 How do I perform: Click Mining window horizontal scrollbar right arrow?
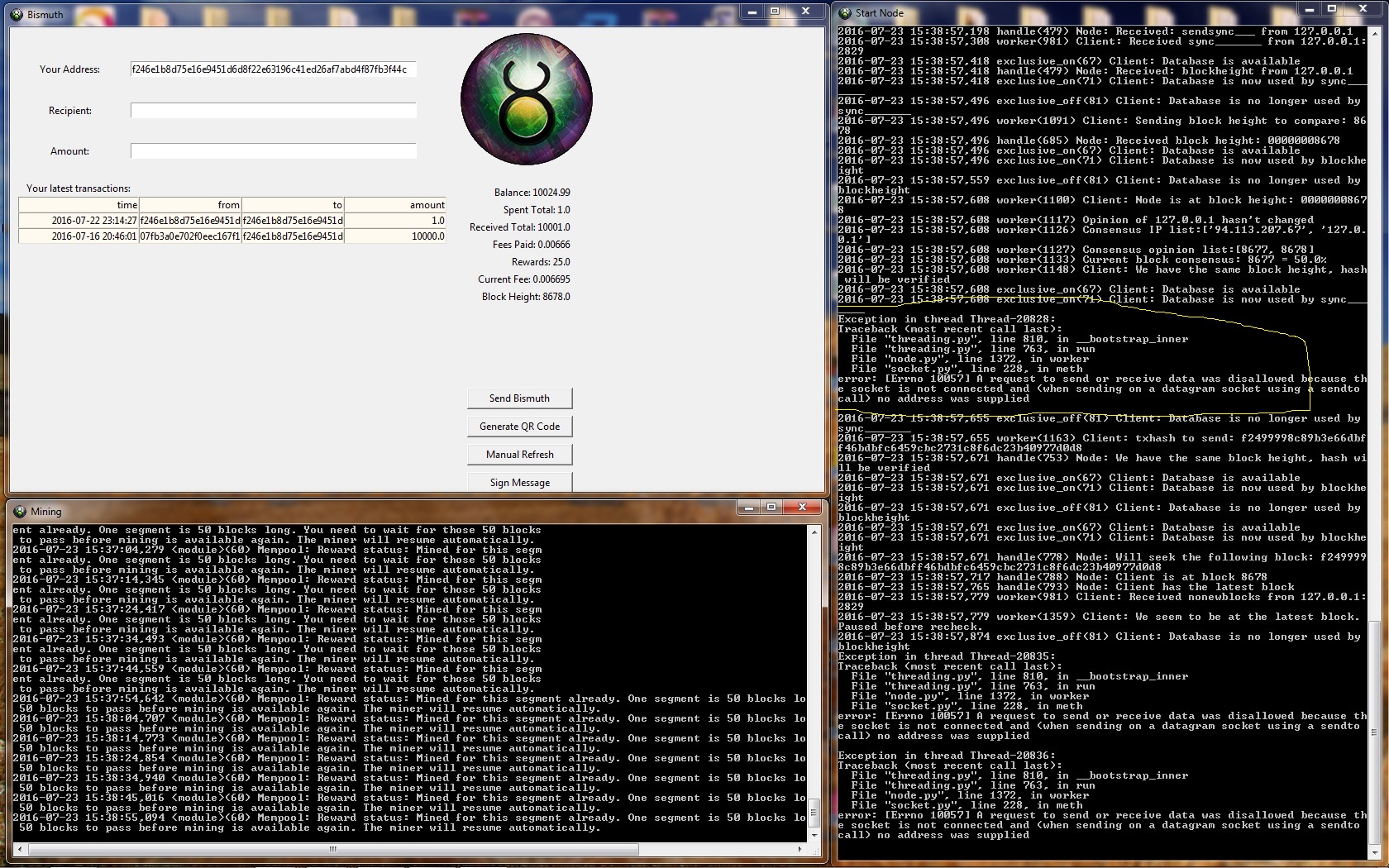800,849
